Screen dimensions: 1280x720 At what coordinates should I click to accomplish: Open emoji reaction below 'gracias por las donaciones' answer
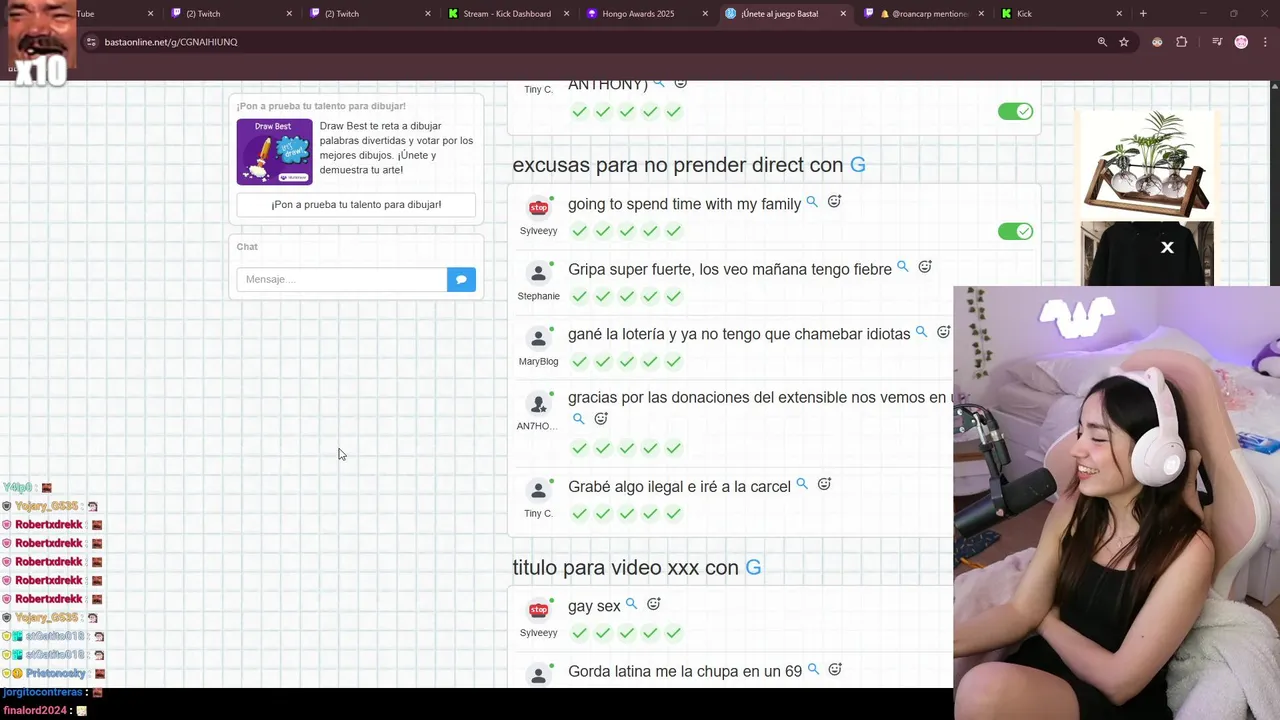601,419
